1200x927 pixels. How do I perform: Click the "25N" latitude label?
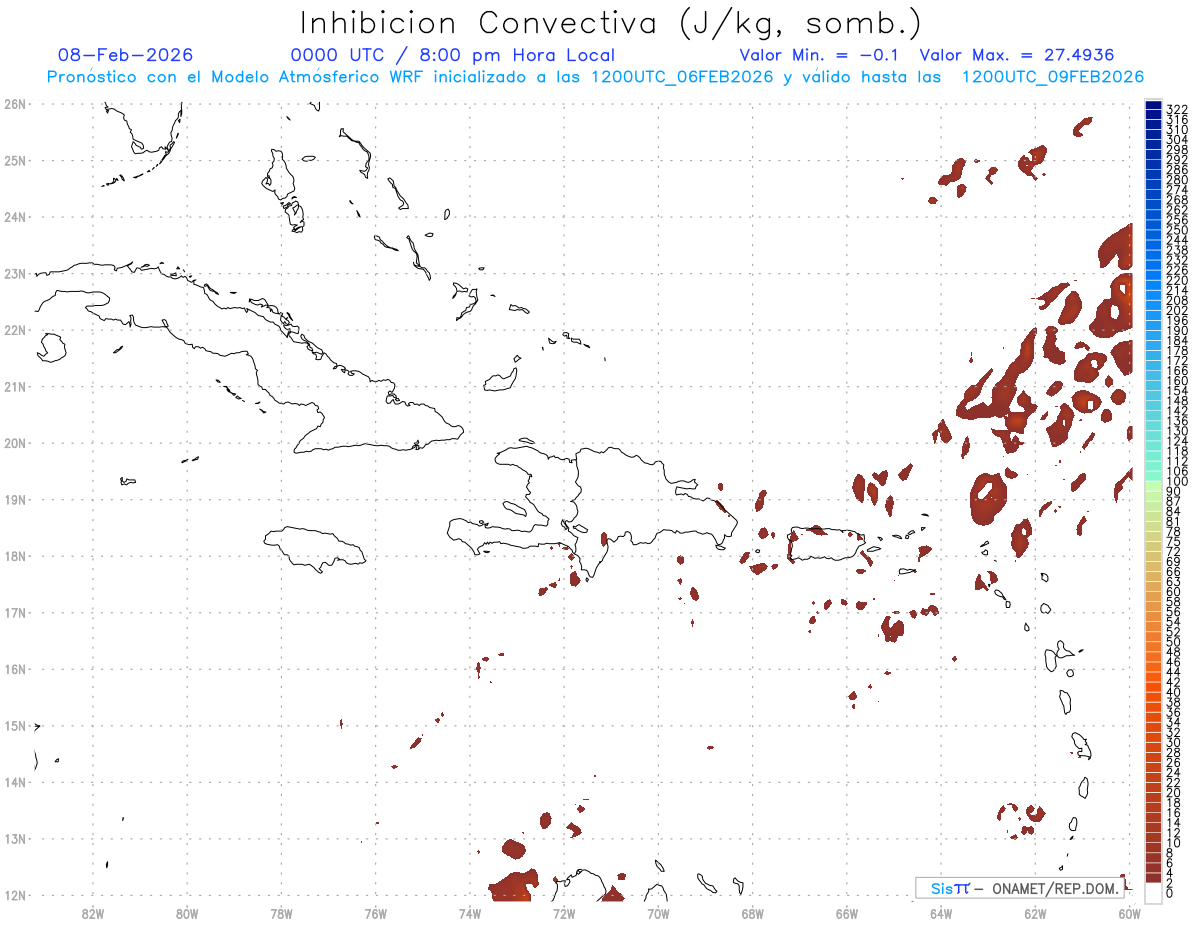click(14, 160)
